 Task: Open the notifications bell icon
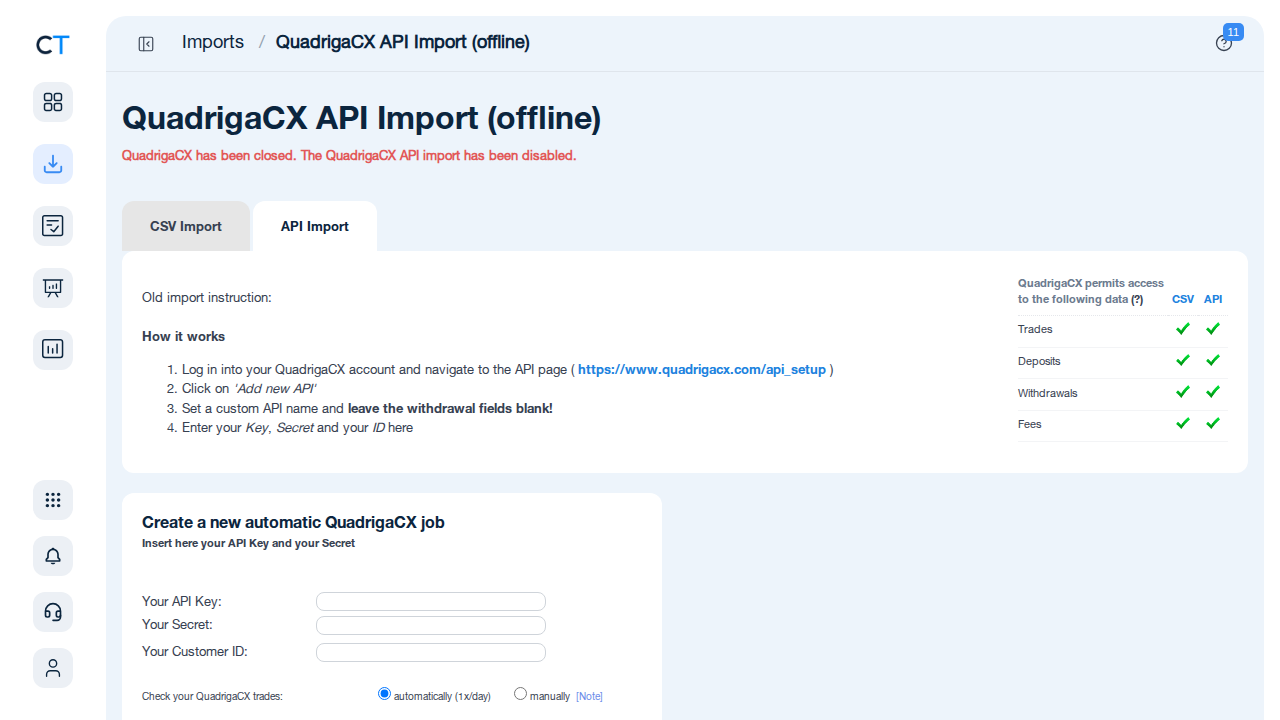[x=53, y=556]
